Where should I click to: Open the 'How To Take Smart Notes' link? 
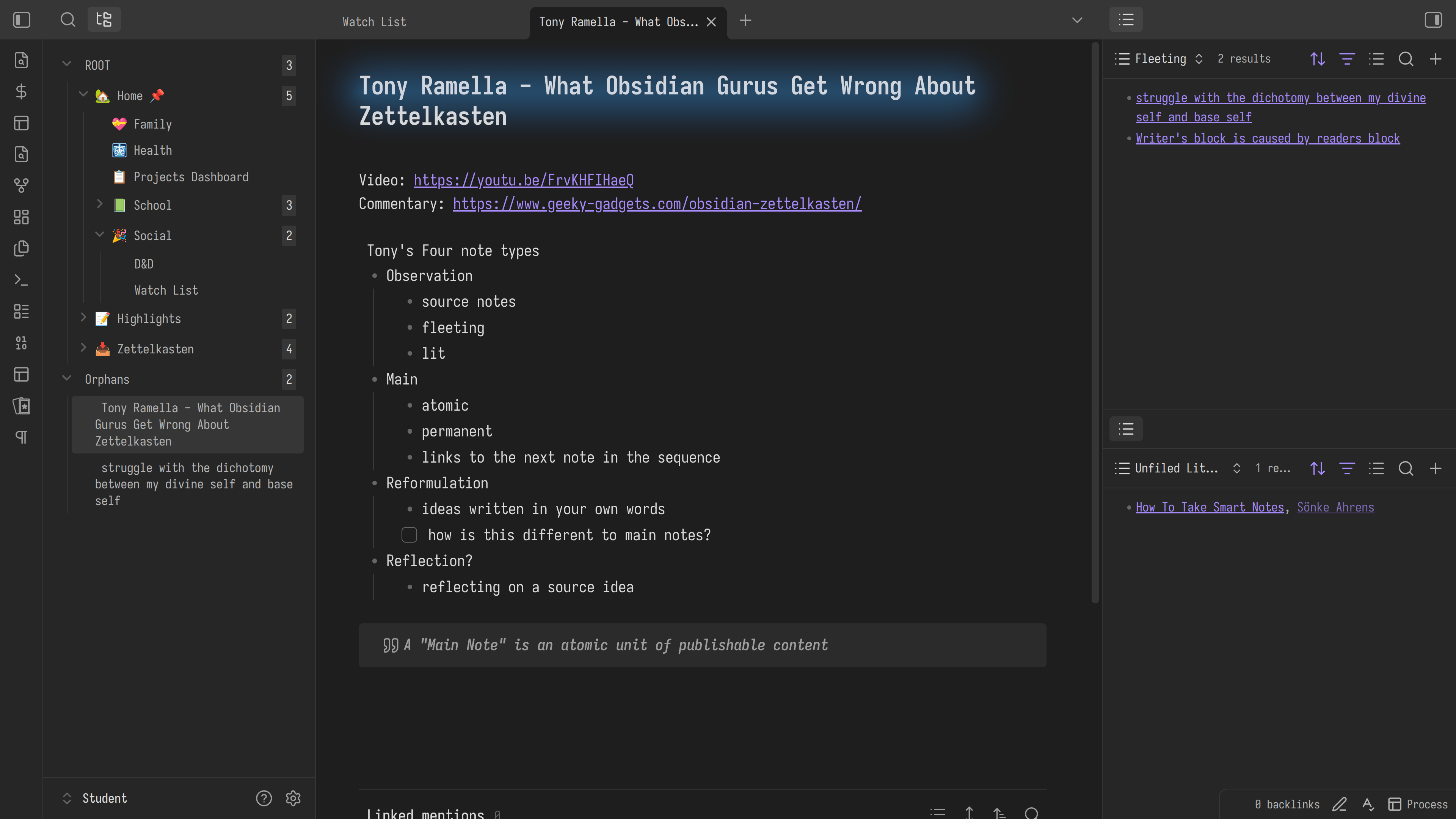click(x=1210, y=508)
